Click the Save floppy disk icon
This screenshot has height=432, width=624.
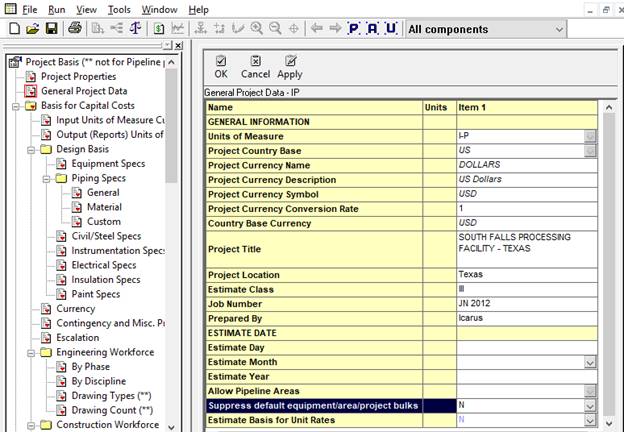click(x=52, y=29)
